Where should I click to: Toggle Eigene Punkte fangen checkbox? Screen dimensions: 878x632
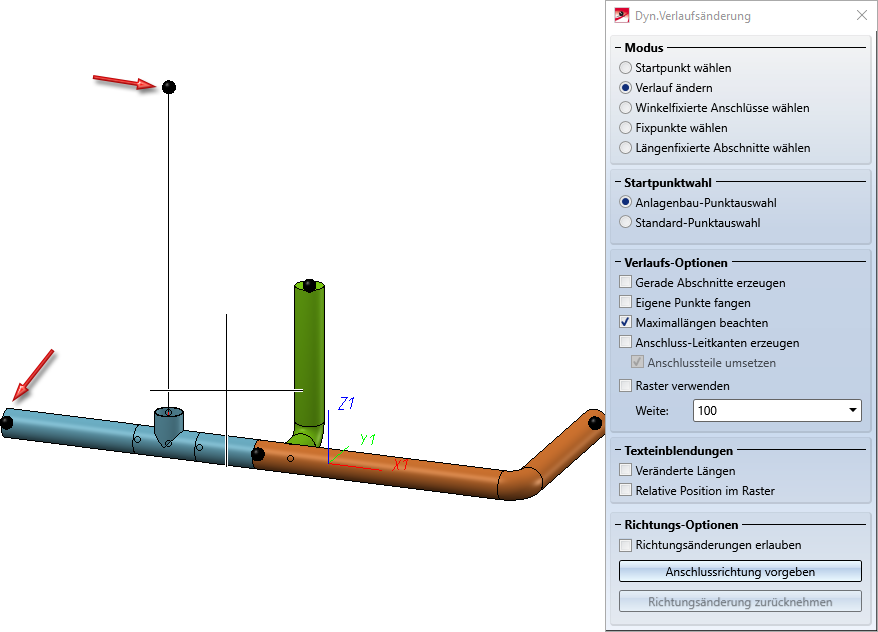[x=625, y=302]
